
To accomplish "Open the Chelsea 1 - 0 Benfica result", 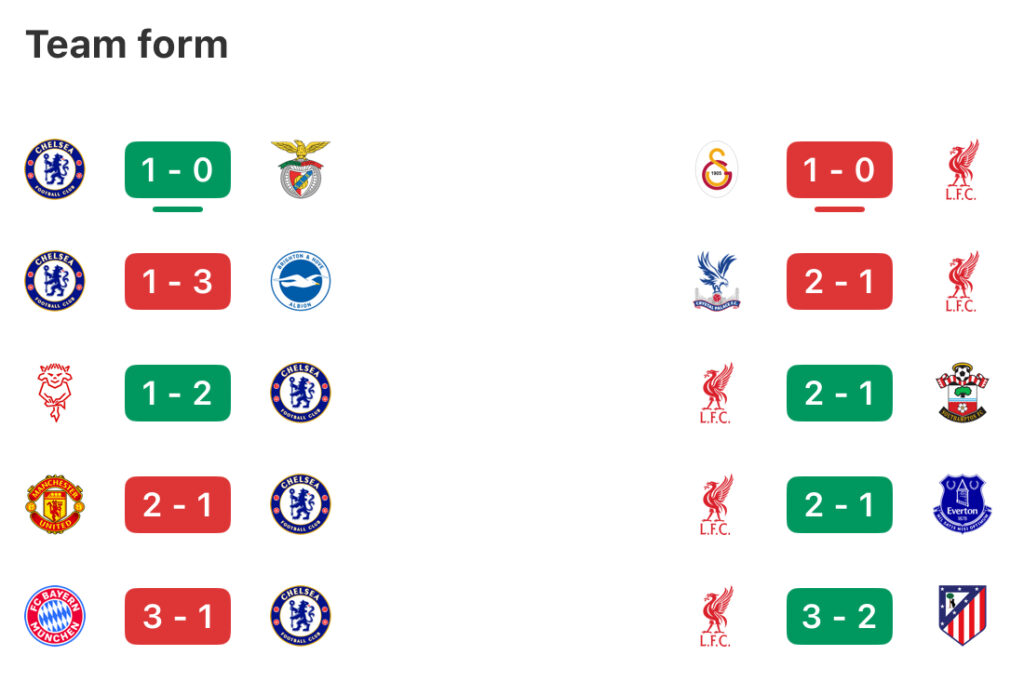I will (x=177, y=170).
